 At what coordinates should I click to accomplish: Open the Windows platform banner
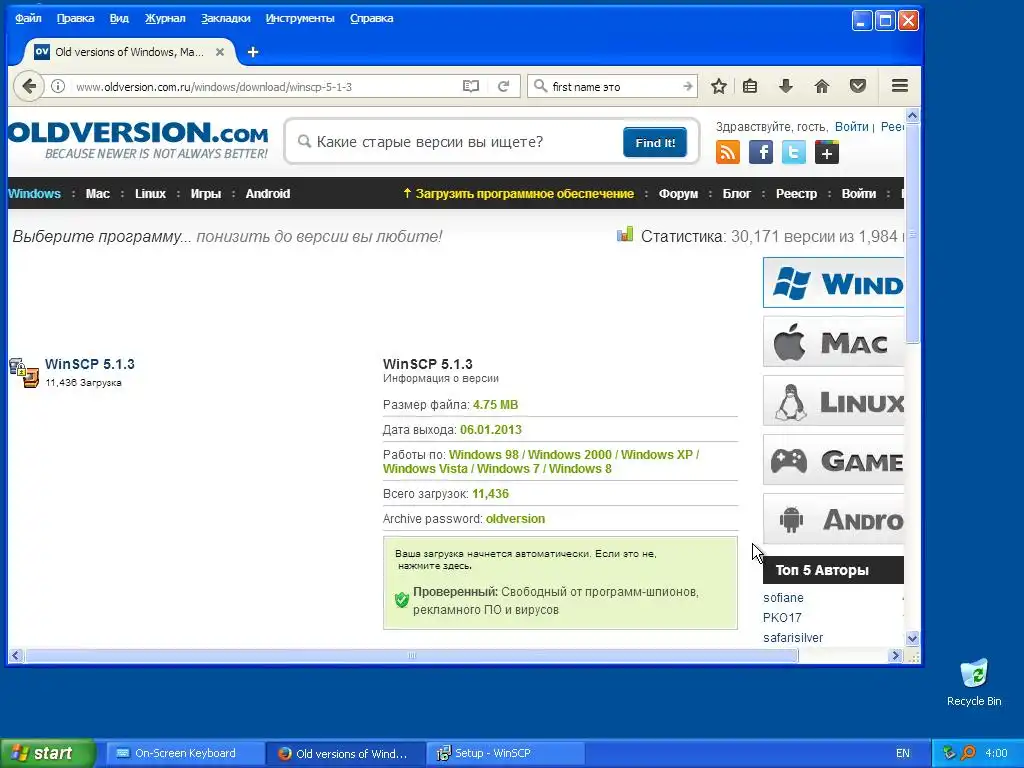coord(833,283)
